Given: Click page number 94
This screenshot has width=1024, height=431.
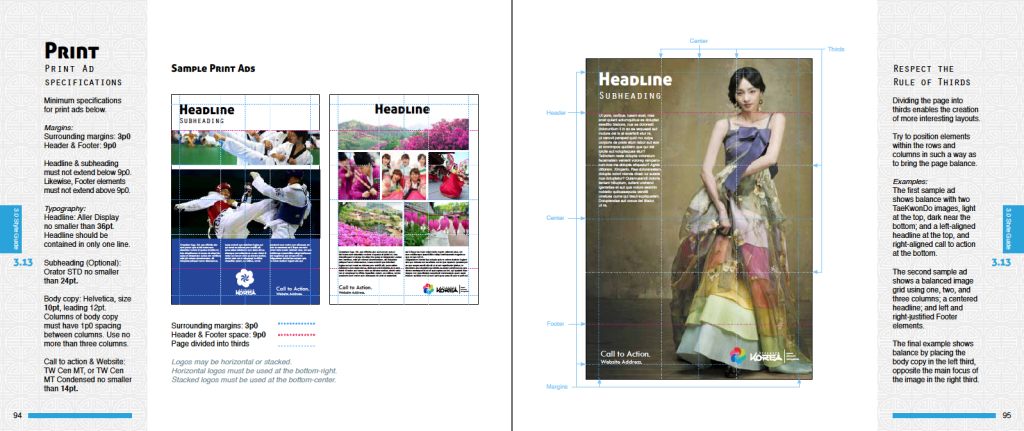Looking at the screenshot, I should (18, 415).
